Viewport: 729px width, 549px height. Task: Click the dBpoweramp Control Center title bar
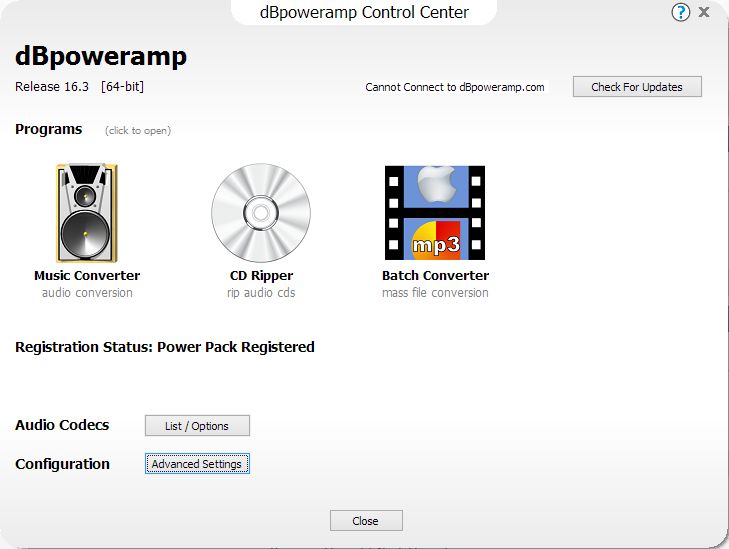tap(364, 13)
